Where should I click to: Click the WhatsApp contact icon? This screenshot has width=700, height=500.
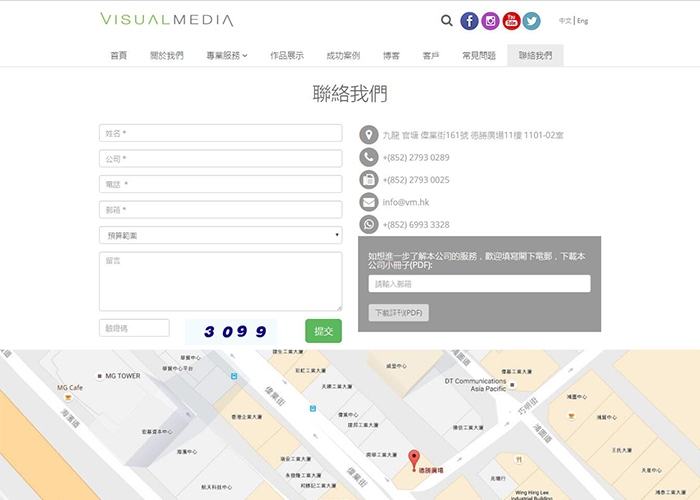coord(368,225)
